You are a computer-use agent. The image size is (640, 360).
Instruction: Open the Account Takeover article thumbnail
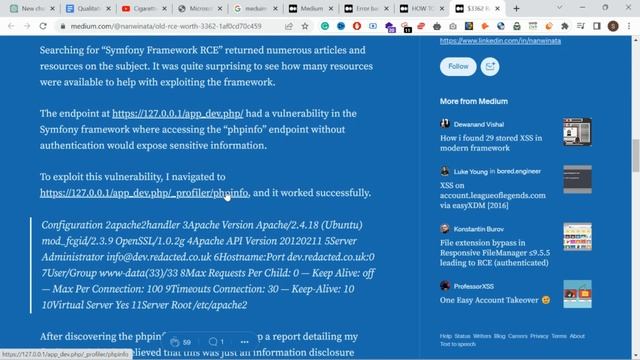click(x=577, y=294)
